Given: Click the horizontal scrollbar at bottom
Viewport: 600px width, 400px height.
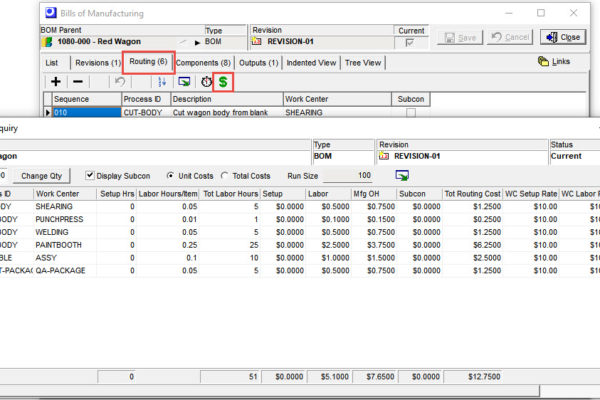Looking at the screenshot, I should (269, 391).
